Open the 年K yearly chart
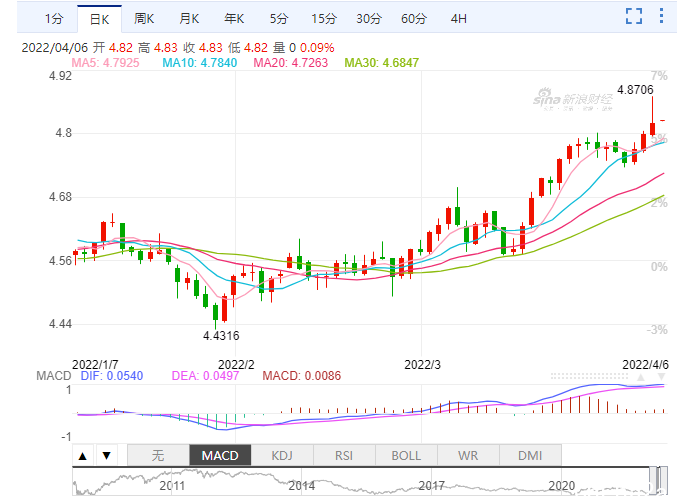 click(234, 19)
